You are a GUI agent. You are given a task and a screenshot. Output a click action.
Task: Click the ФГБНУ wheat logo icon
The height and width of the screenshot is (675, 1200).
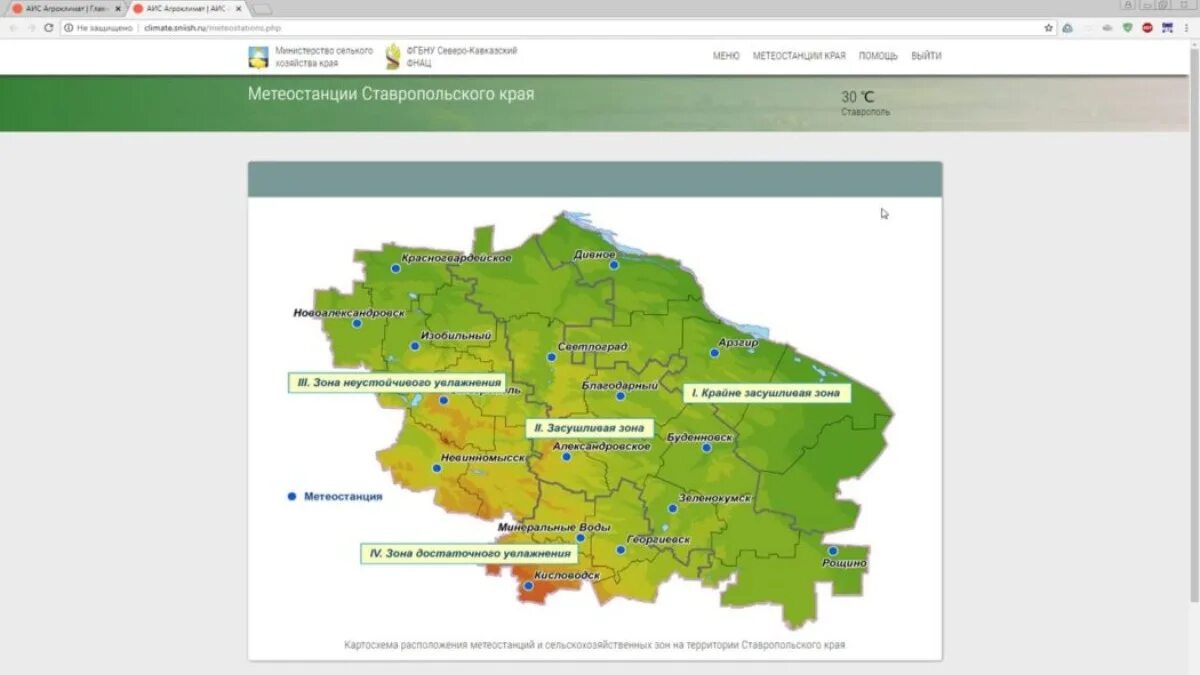(x=392, y=56)
